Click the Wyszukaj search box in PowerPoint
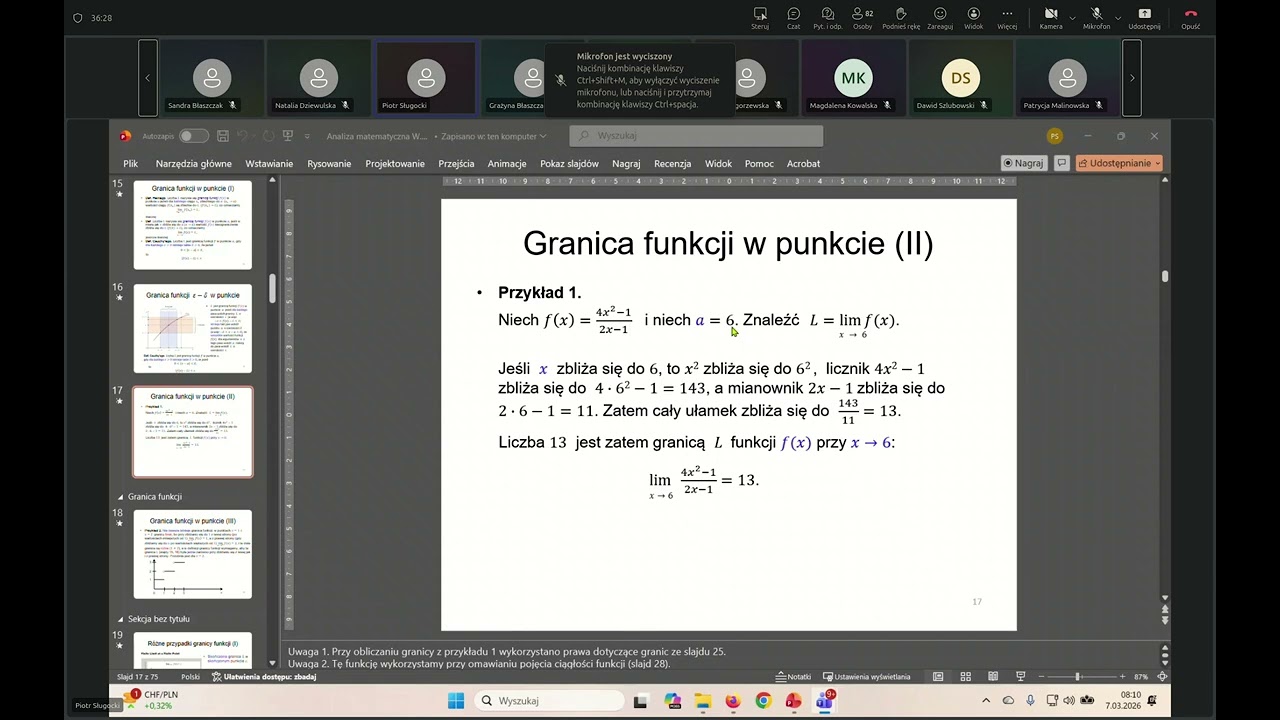 click(696, 136)
